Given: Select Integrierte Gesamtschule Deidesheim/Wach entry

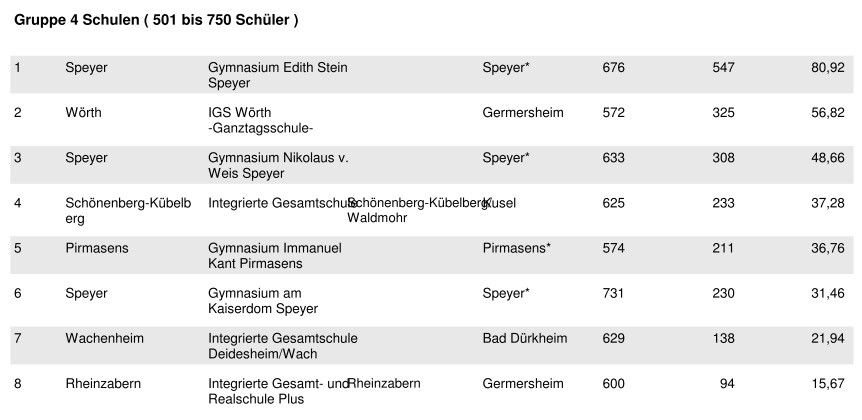Looking at the screenshot, I should (283, 346).
